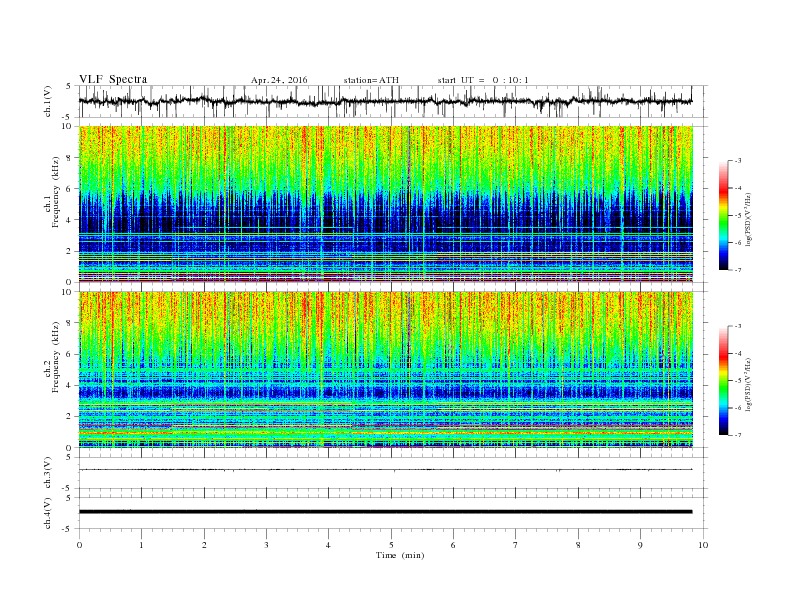Image resolution: width=792 pixels, height=612 pixels.
Task: Select the date text "Apr. 24, 2016"
Action: (x=279, y=80)
